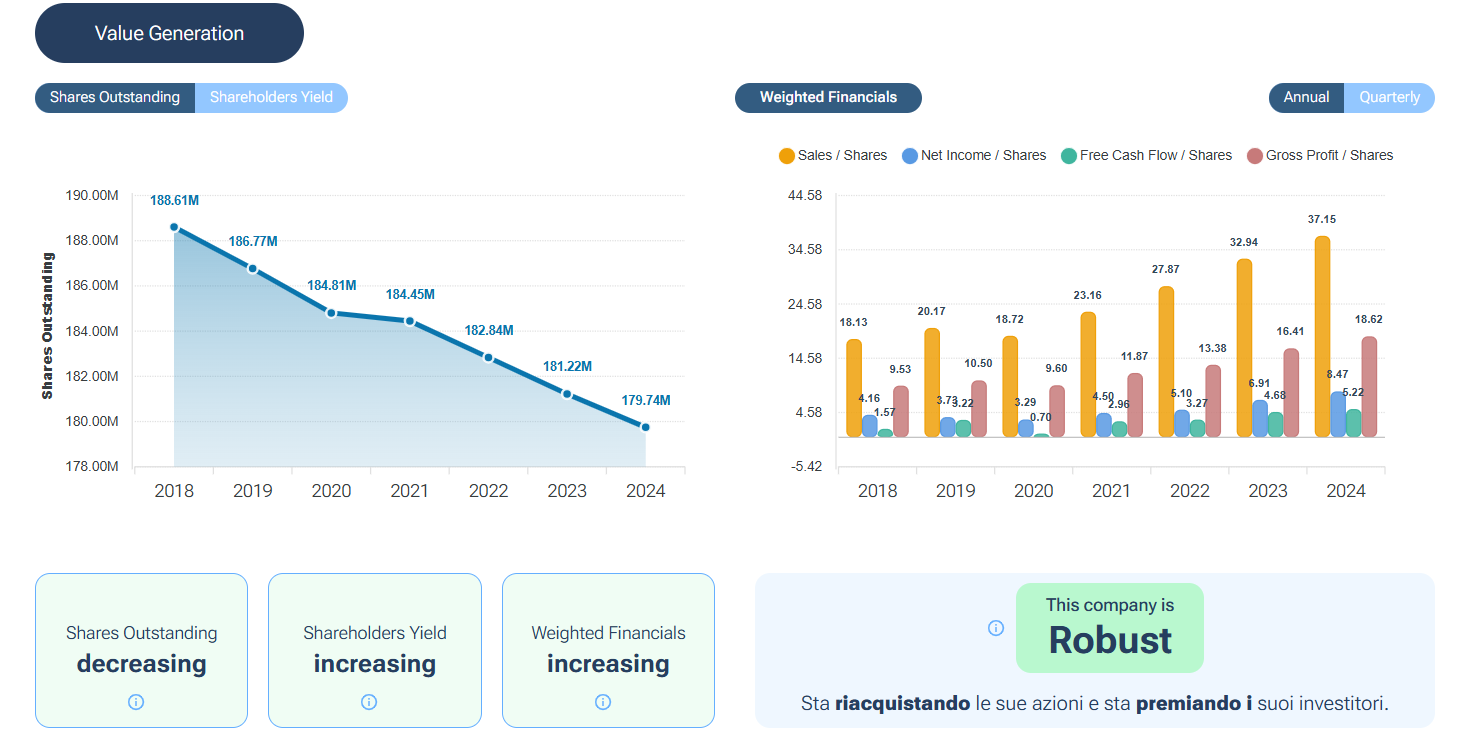This screenshot has width=1475, height=751.
Task: Click the 2018 data point at 188.61M
Action: tap(174, 228)
